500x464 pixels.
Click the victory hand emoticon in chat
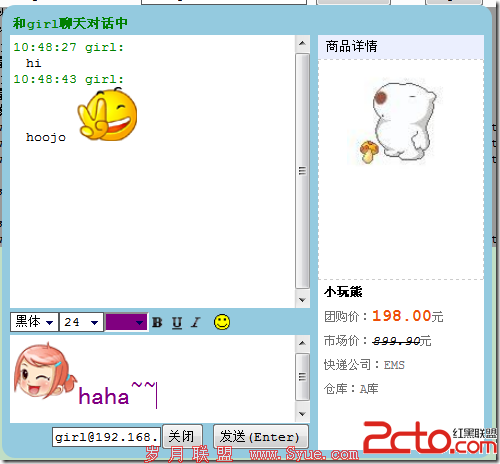(107, 114)
